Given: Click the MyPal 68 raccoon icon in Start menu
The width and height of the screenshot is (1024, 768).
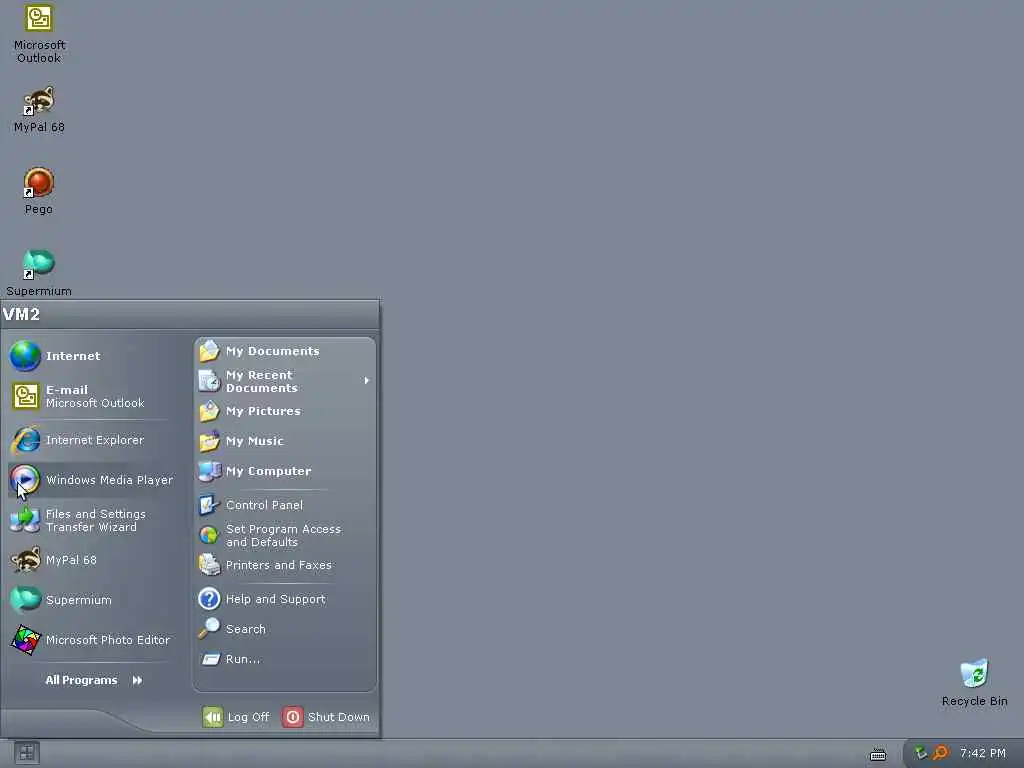Looking at the screenshot, I should point(25,560).
